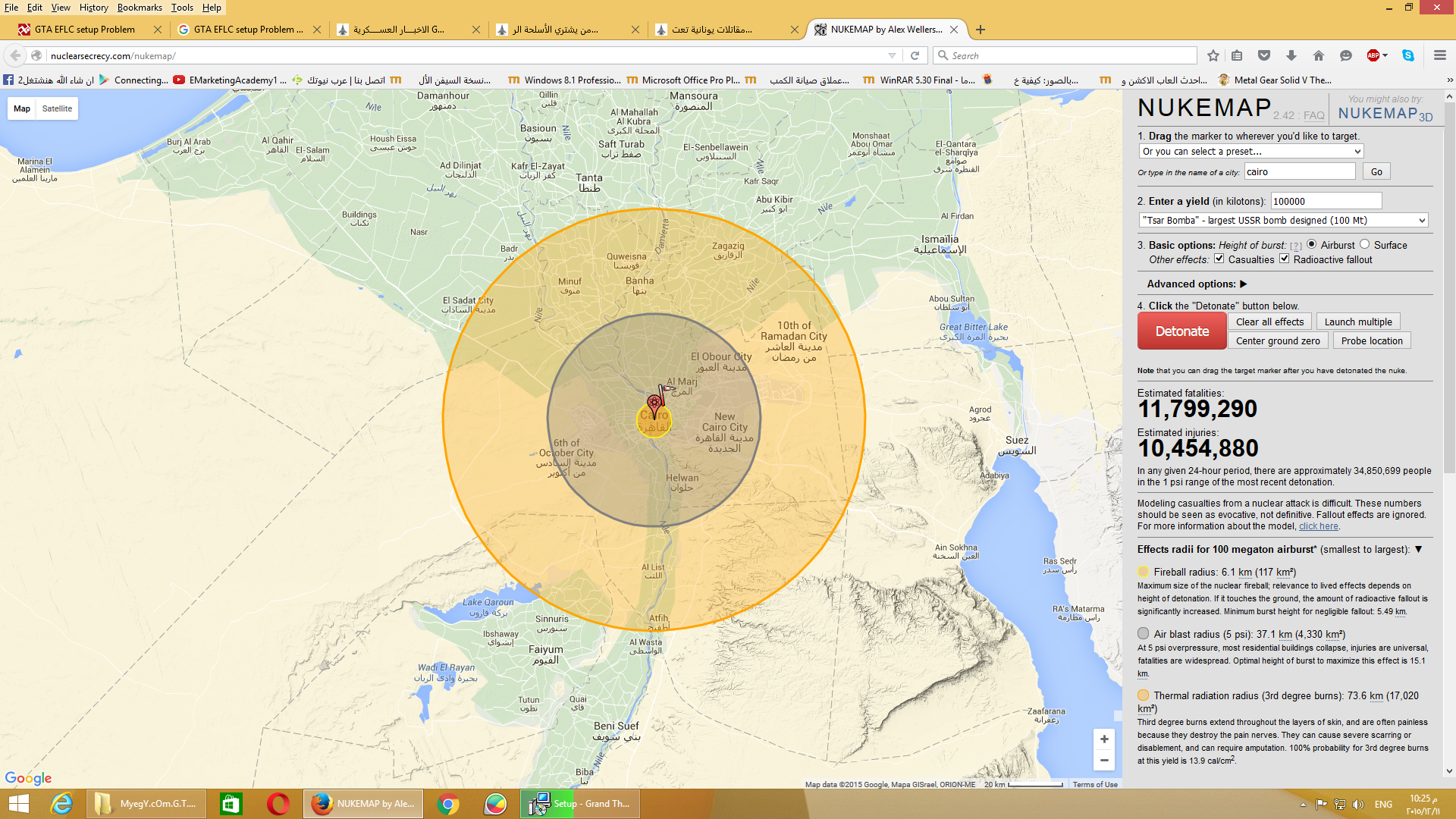Viewport: 1456px width, 819px height.
Task: Open the Firefox hamburger menu
Action: [x=1440, y=55]
